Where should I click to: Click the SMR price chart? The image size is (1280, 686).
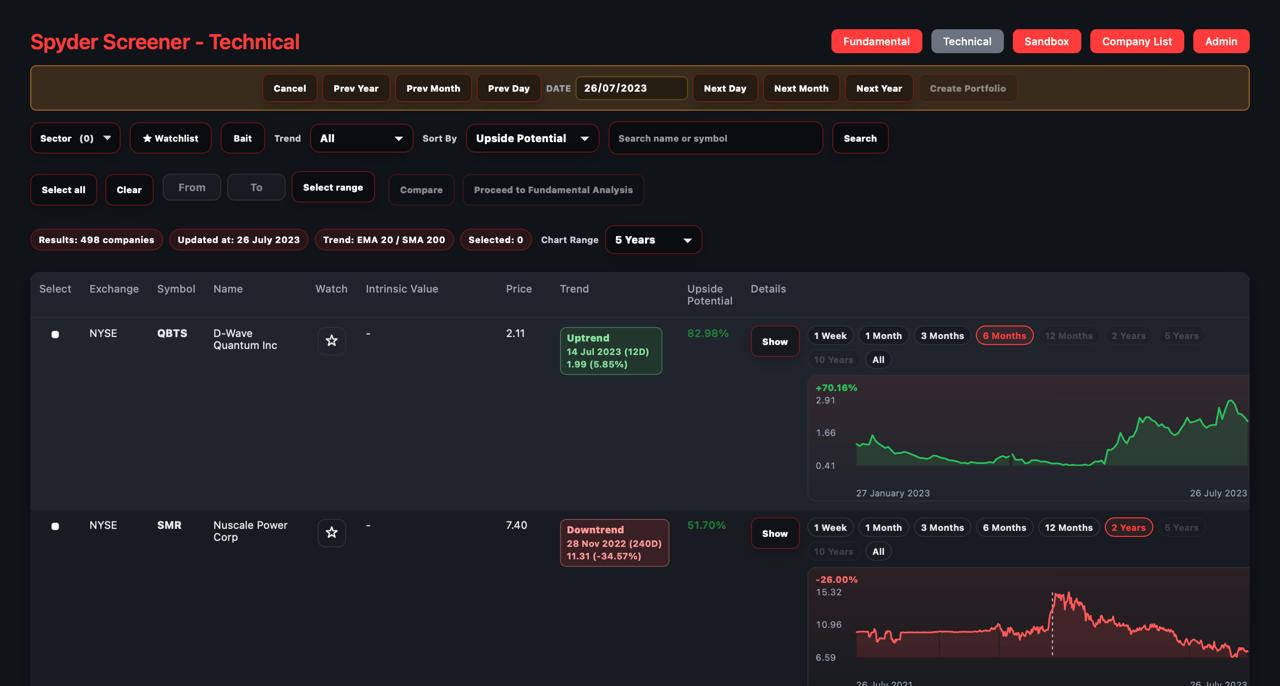pos(1028,627)
